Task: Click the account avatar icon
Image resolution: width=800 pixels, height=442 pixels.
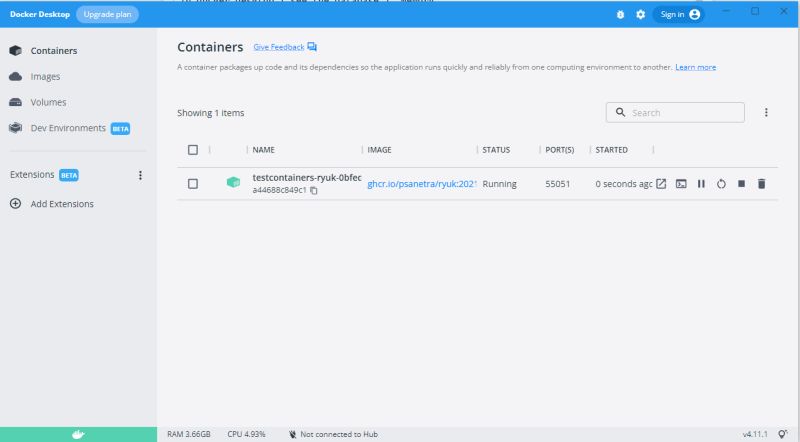Action: (x=694, y=14)
